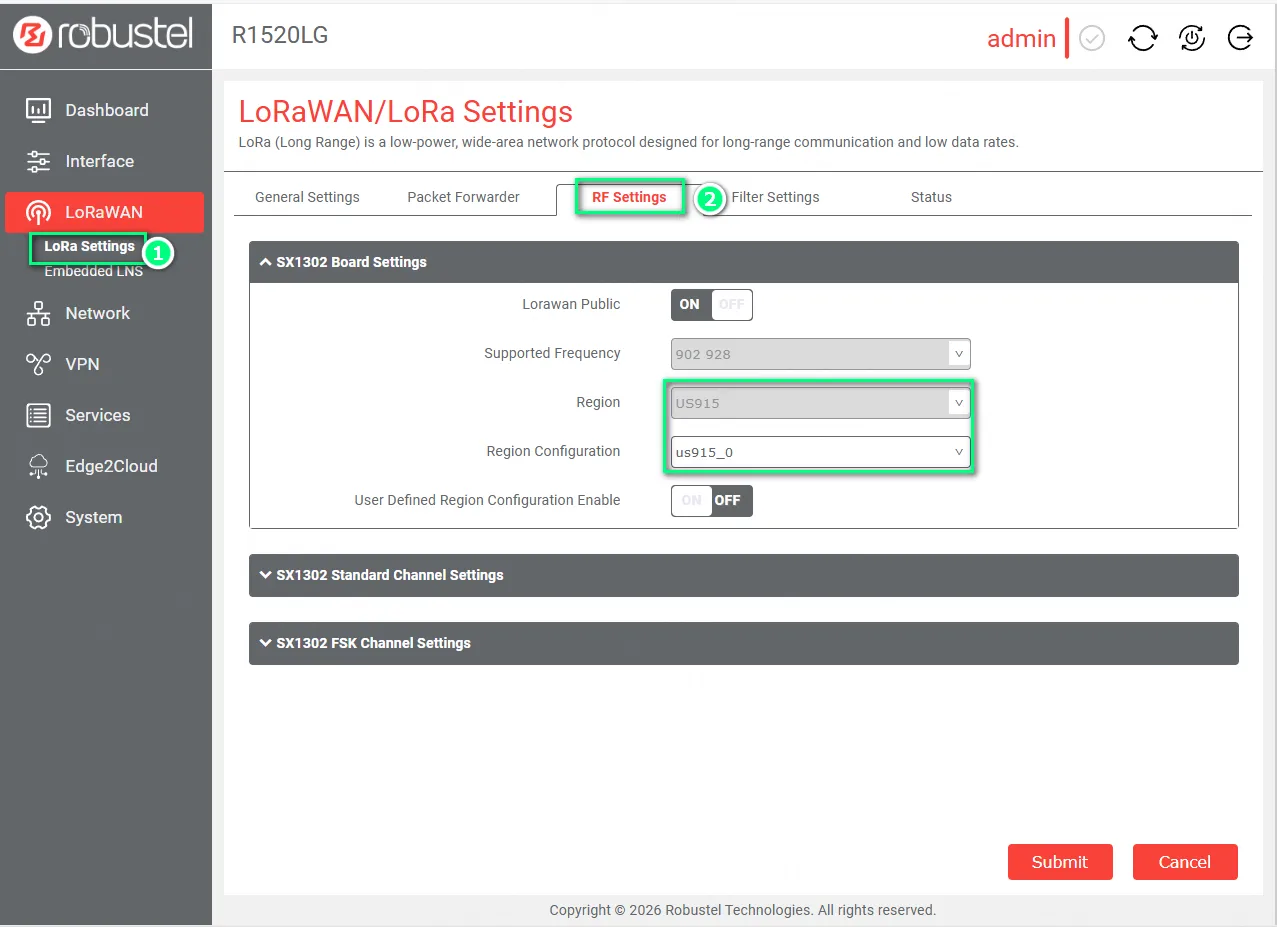Open Embedded LNS submenu item
1277x927 pixels.
click(x=93, y=272)
